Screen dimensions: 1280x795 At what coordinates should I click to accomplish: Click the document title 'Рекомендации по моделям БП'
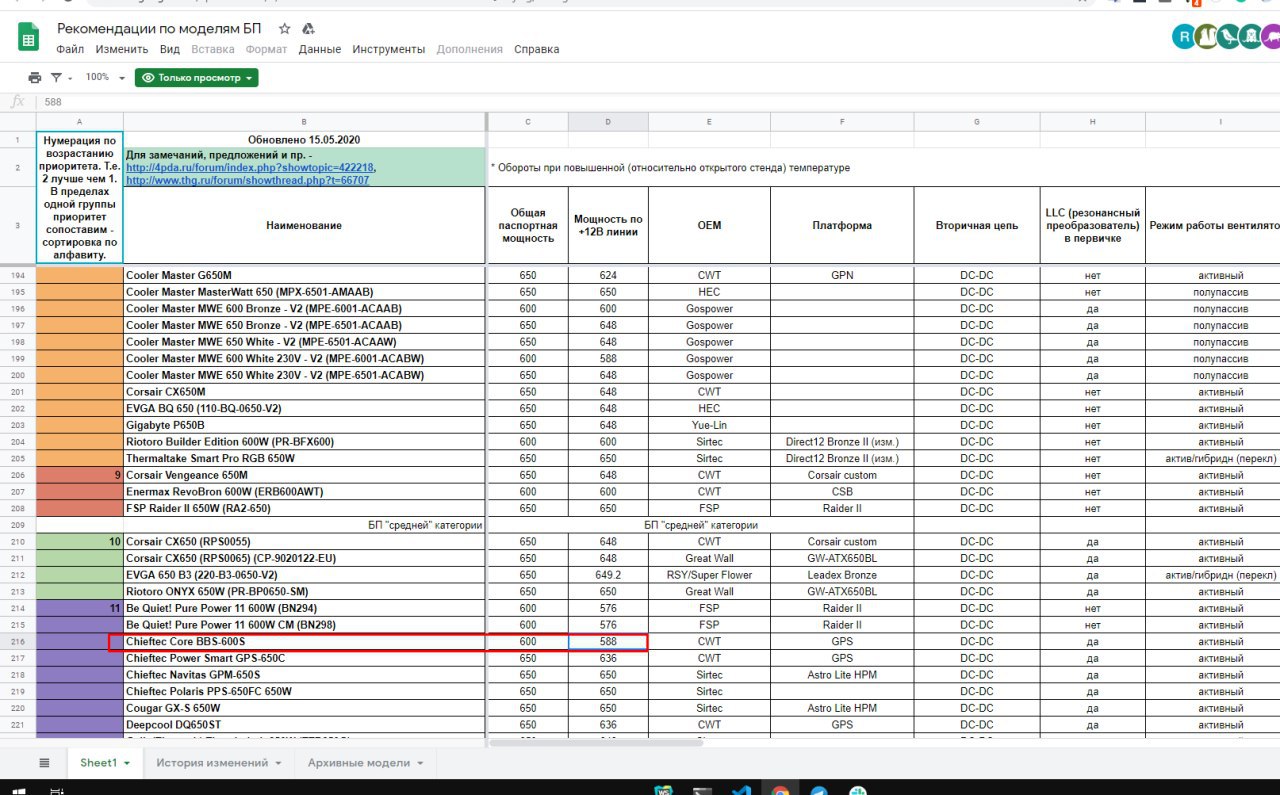point(159,28)
